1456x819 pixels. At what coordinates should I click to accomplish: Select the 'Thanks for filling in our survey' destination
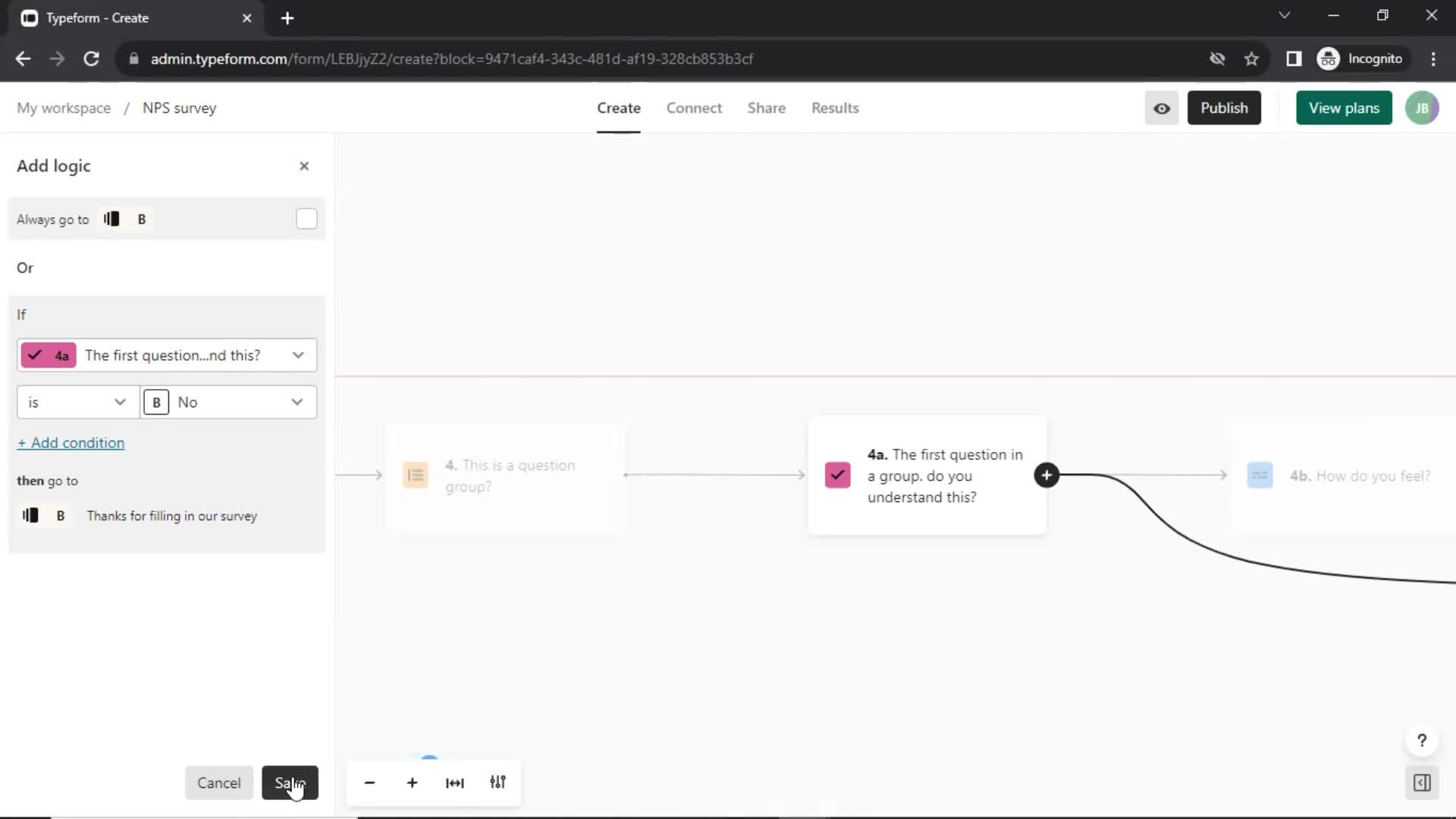[171, 516]
